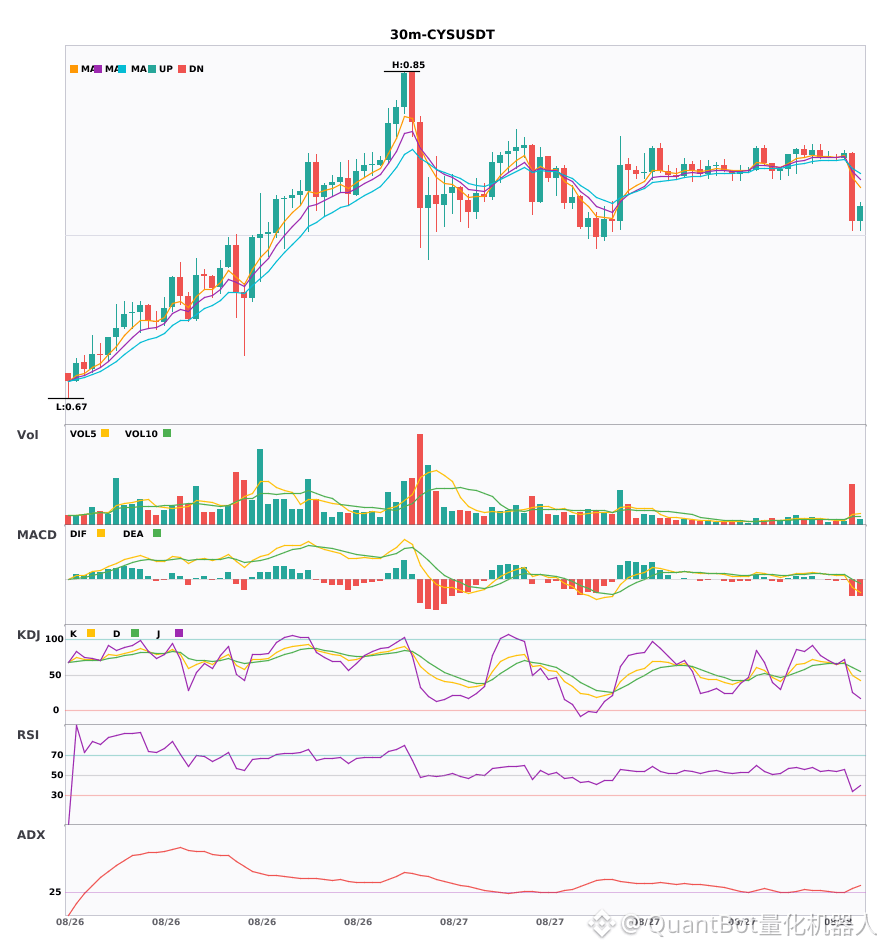
Task: Select the teal UP legend swatch
Action: [152, 69]
